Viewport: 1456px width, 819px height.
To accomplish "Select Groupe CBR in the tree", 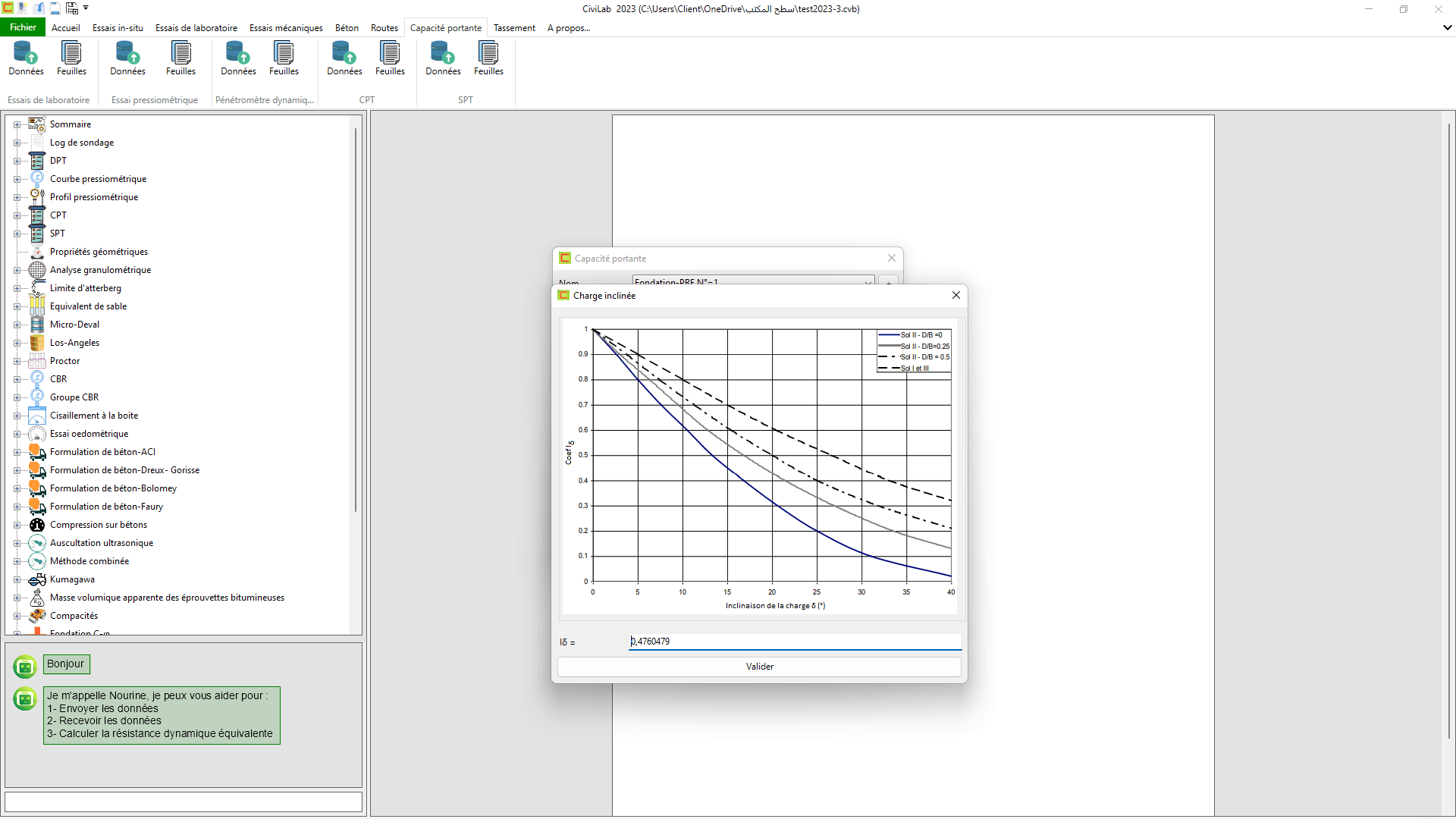I will click(x=74, y=397).
